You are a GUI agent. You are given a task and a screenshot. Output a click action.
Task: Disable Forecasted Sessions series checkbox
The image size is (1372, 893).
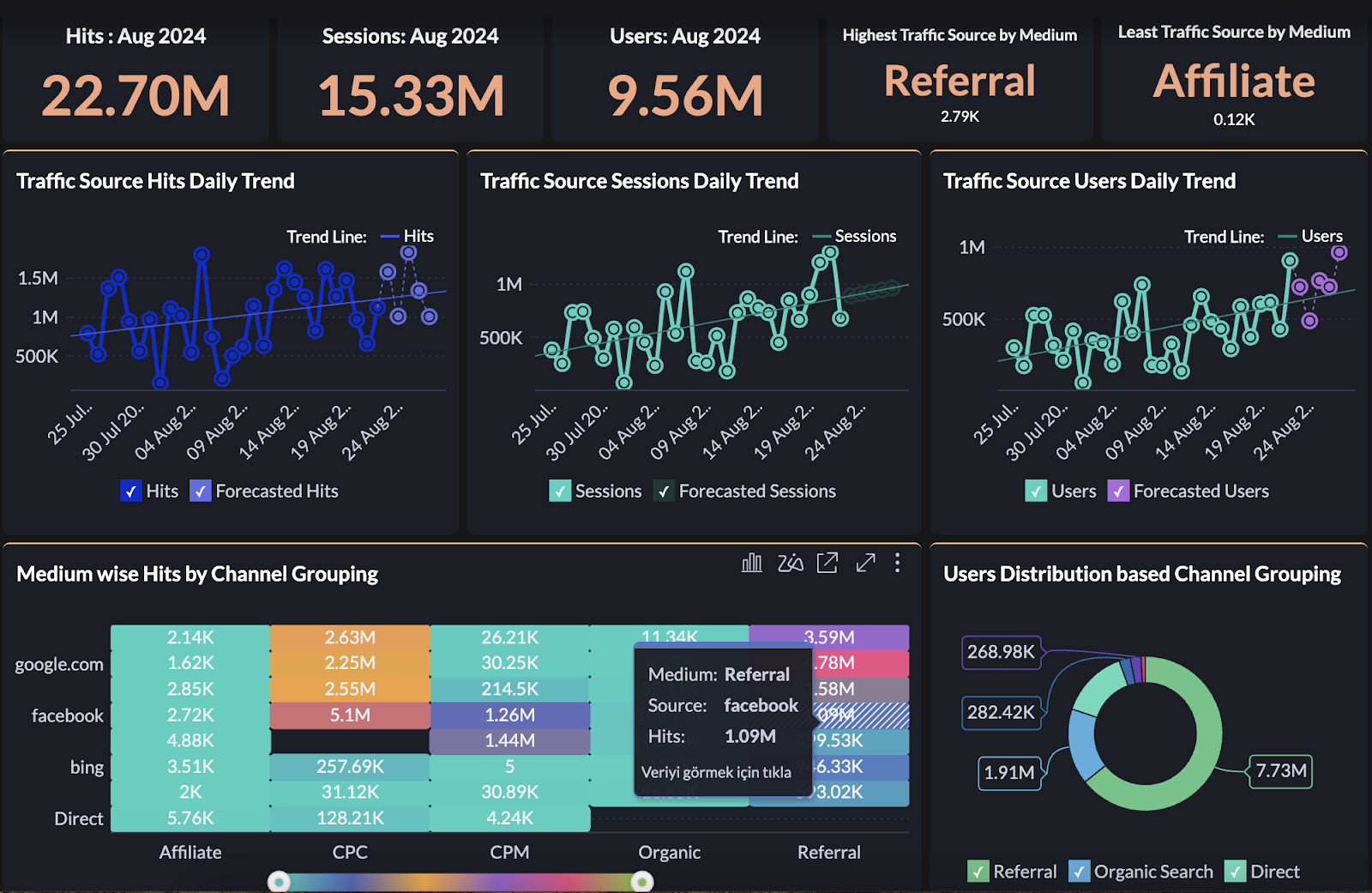pyautogui.click(x=664, y=492)
